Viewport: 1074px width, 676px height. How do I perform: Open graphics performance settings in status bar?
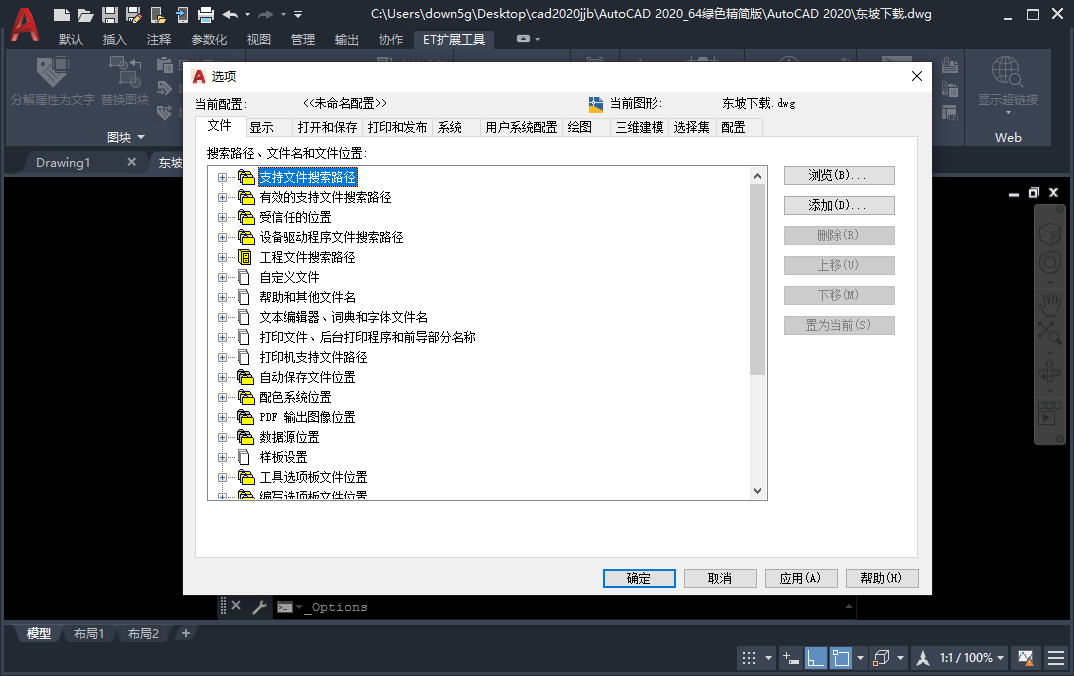1024,658
